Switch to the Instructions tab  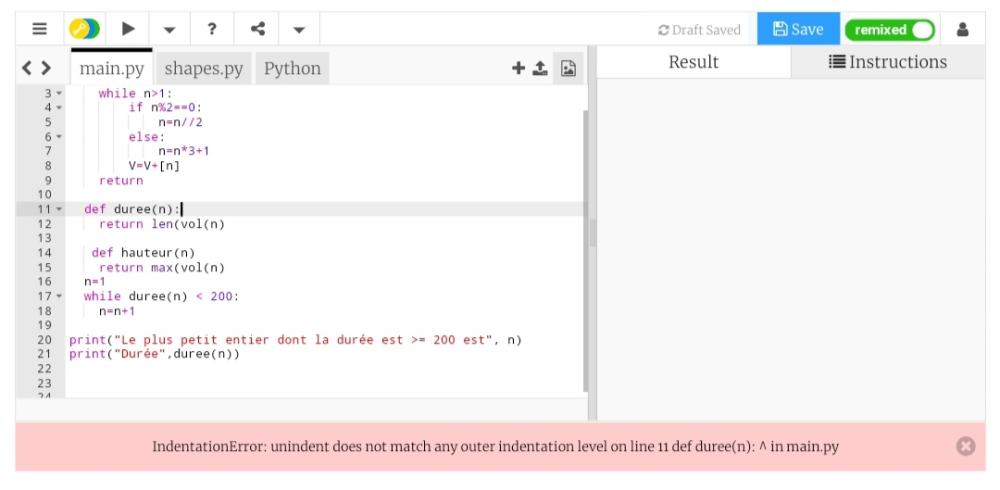[888, 62]
